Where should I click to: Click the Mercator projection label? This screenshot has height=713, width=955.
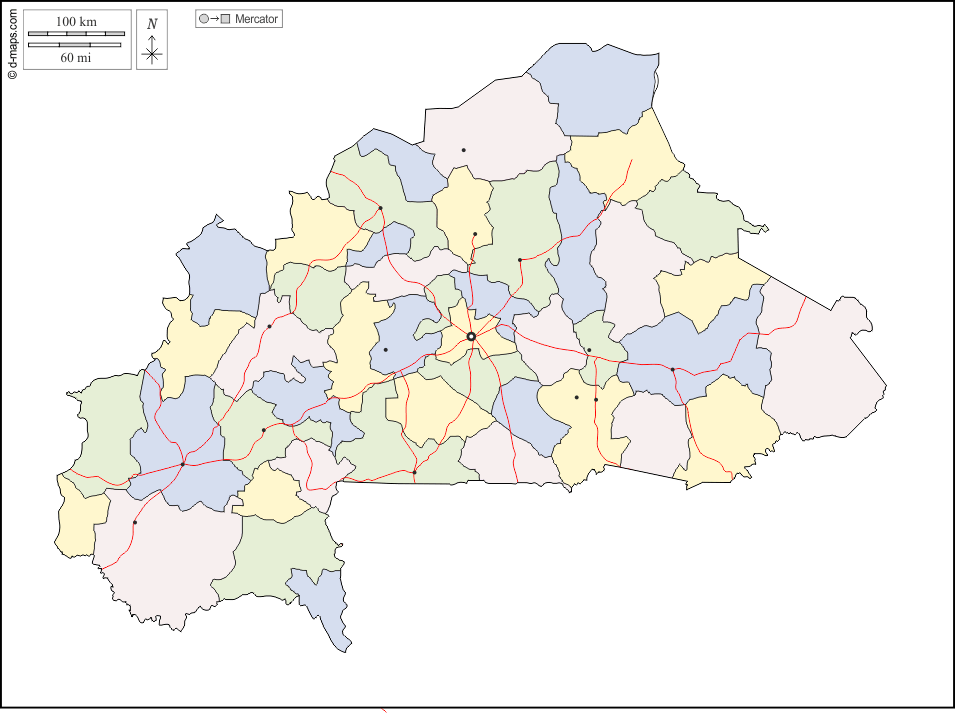257,17
